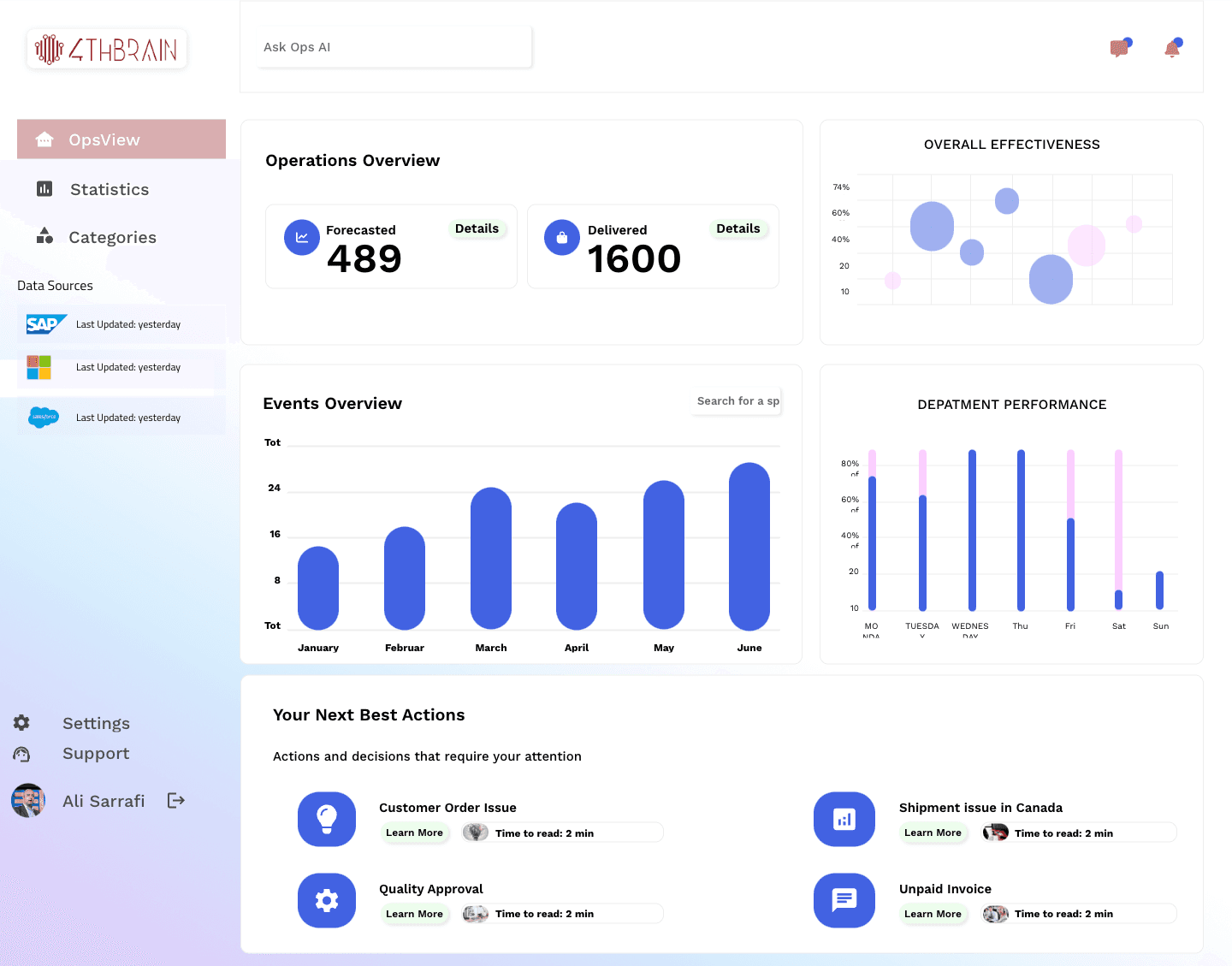Click 'Time to read: 2 min' for Unpaid Invoice
This screenshot has height=966, width=1232.
click(1063, 914)
